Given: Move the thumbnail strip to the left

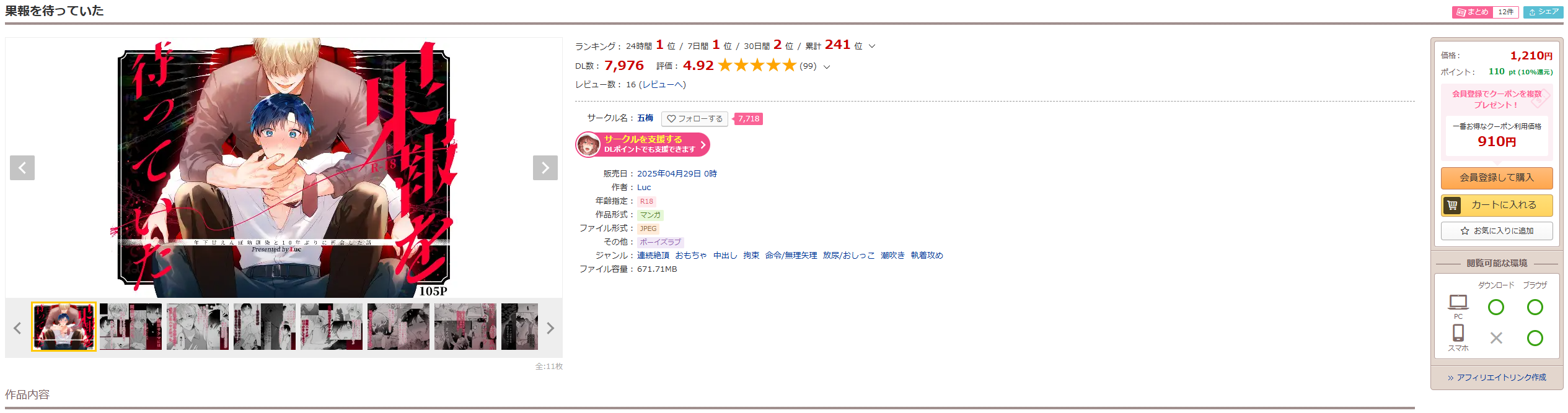Looking at the screenshot, I should click(x=17, y=328).
